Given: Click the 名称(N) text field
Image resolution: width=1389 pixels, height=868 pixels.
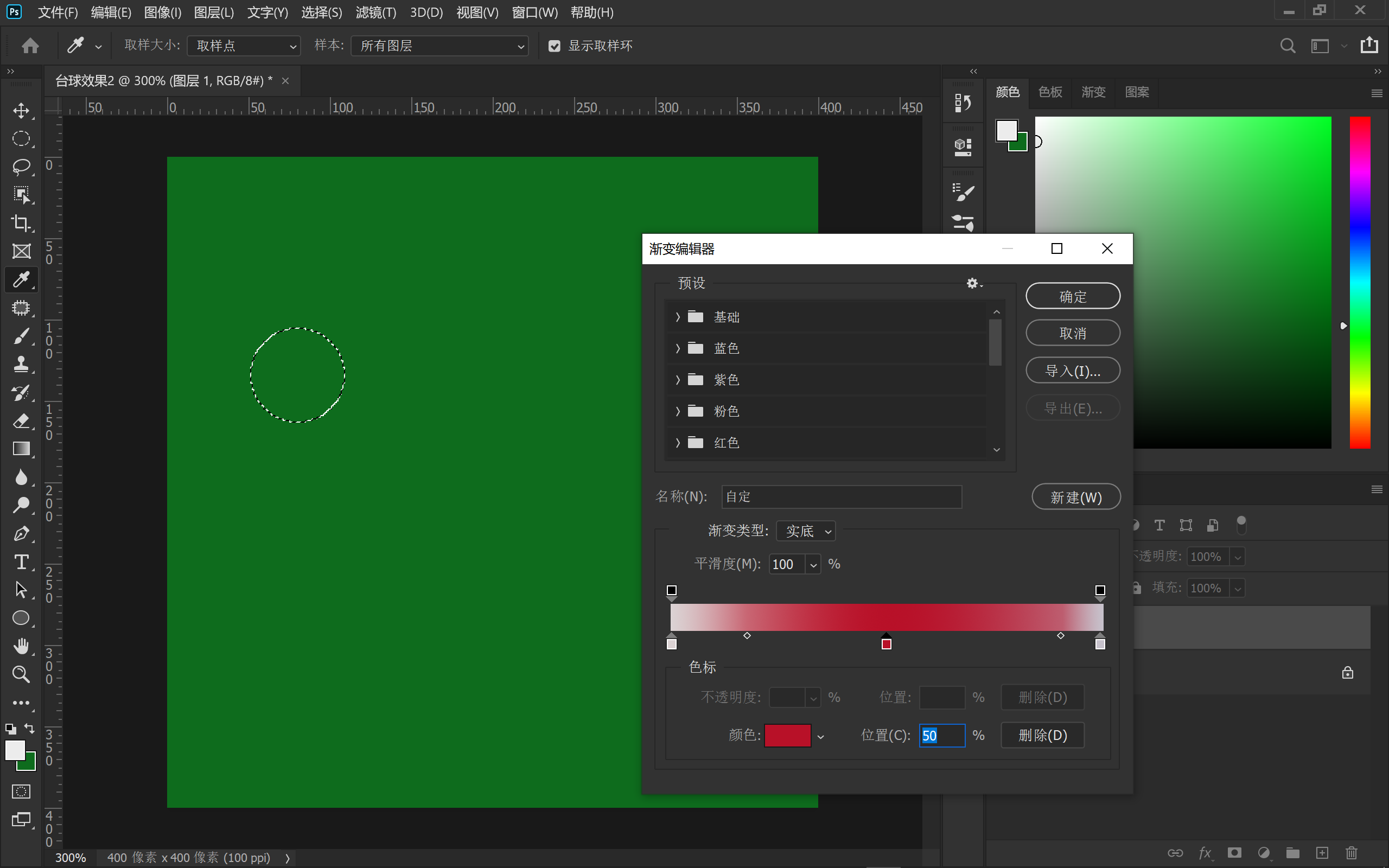Looking at the screenshot, I should [842, 497].
